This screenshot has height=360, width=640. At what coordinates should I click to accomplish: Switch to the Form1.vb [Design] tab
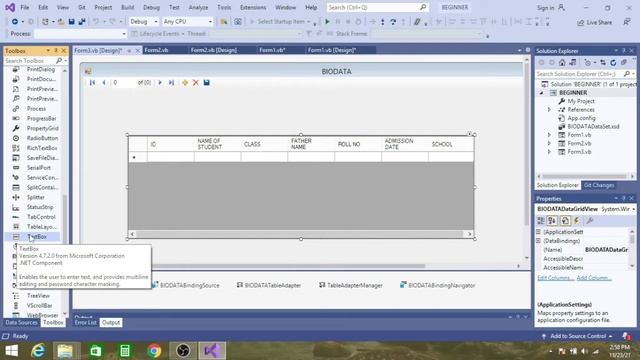click(331, 50)
